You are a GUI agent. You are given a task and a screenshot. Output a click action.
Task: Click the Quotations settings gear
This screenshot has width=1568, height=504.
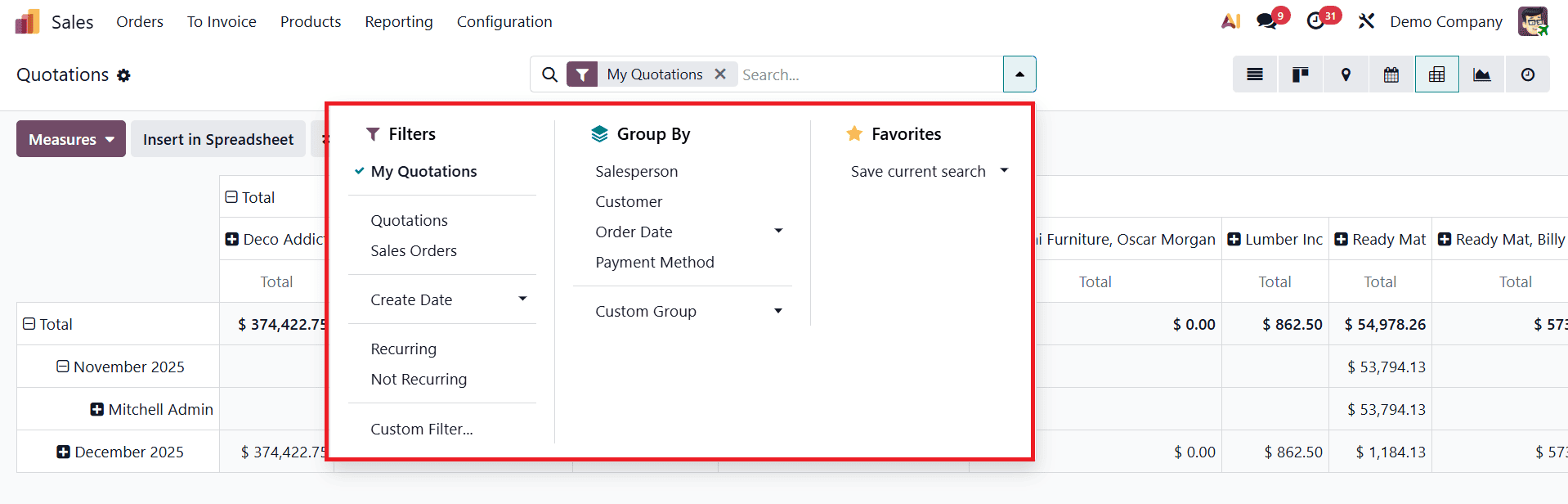123,75
